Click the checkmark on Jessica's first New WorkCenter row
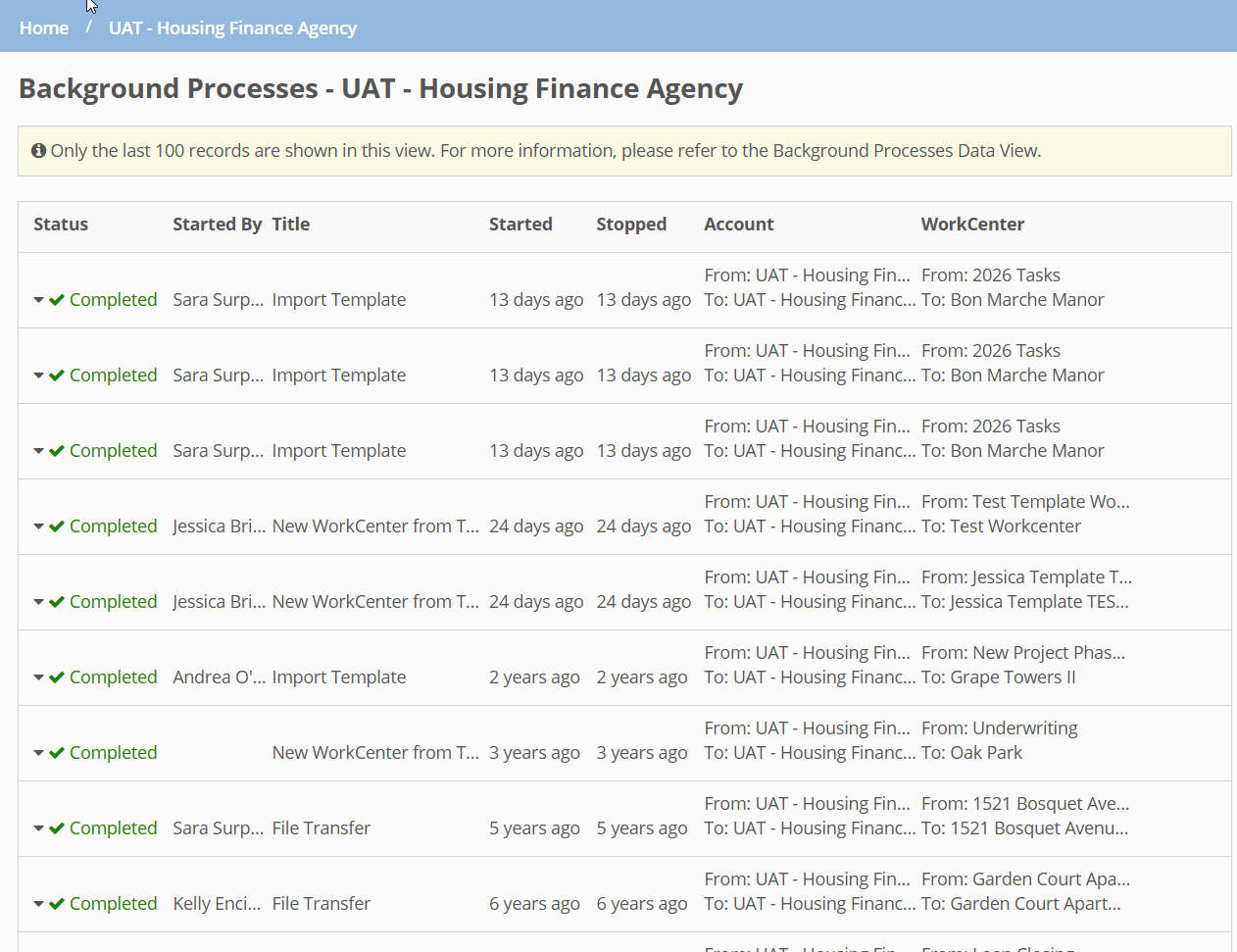Image resolution: width=1237 pixels, height=952 pixels. click(x=57, y=526)
